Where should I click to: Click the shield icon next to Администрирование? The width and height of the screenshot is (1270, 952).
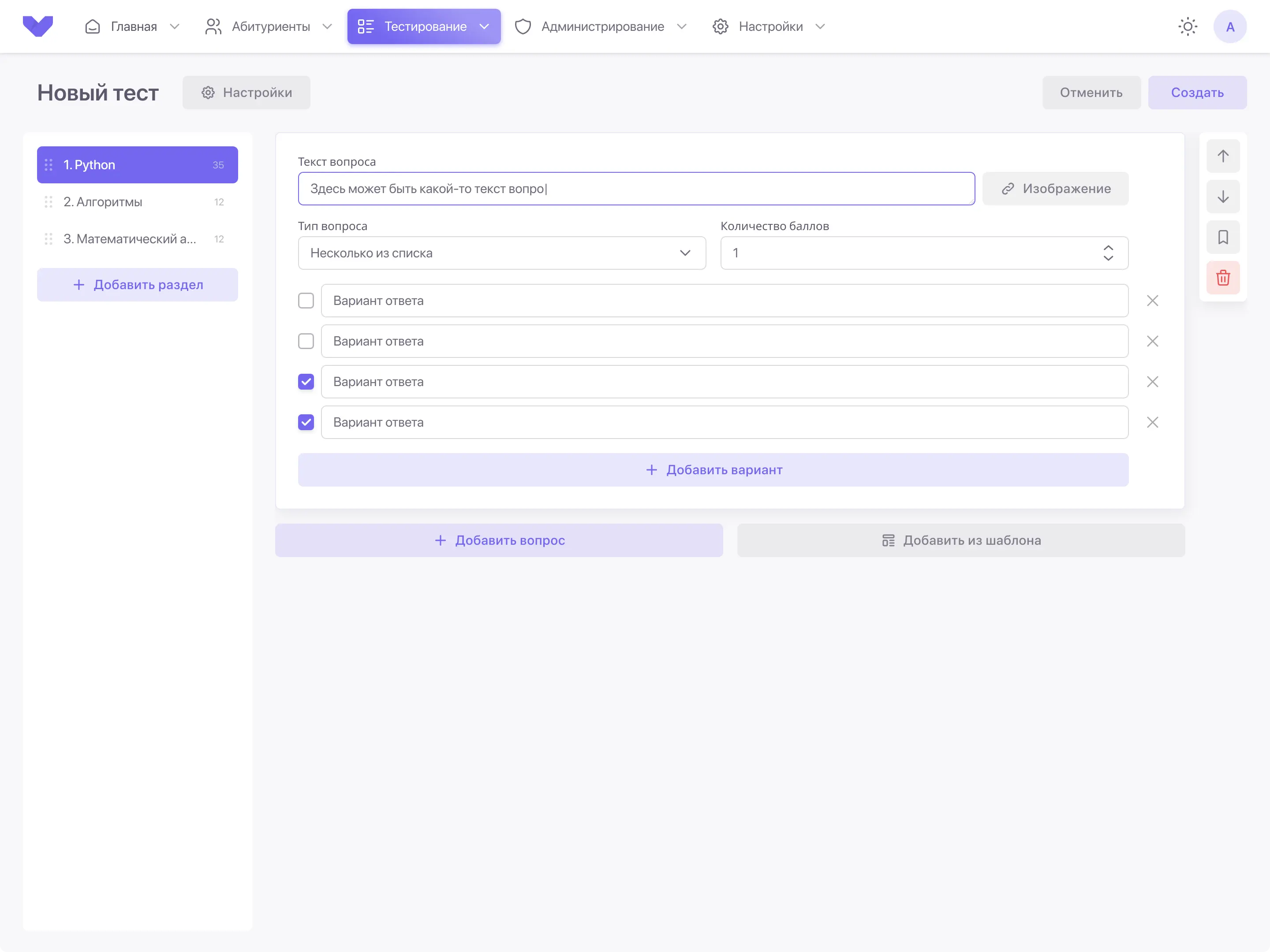[x=523, y=26]
